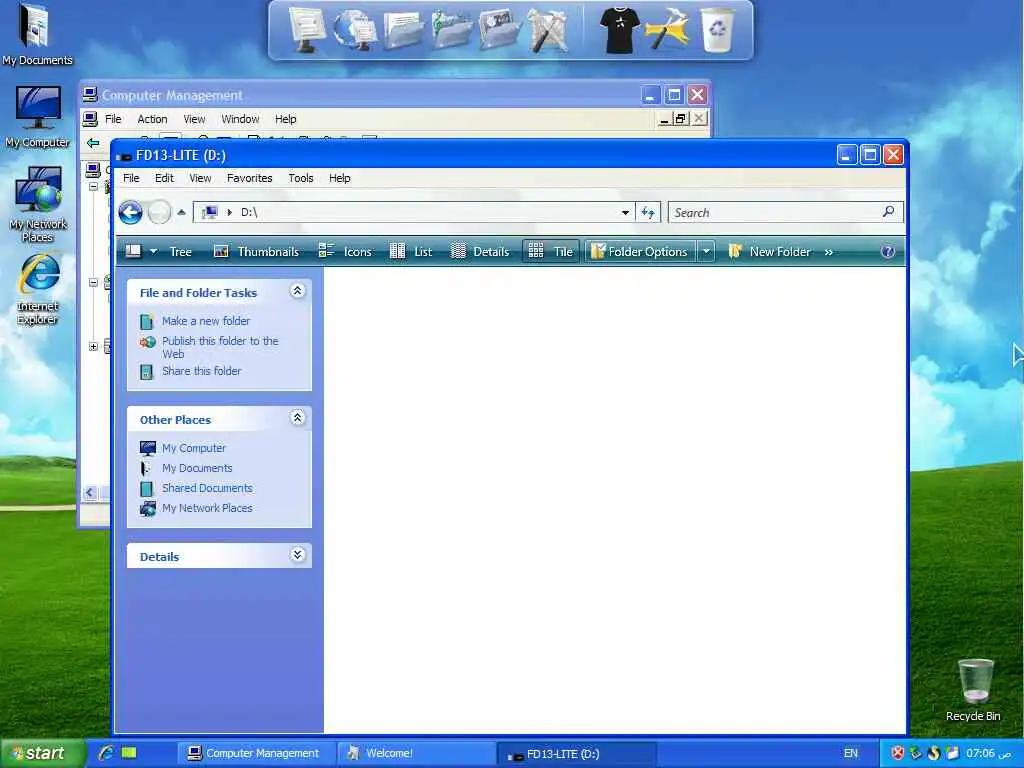This screenshot has height=768, width=1024.
Task: Open the help question mark icon
Action: 888,251
